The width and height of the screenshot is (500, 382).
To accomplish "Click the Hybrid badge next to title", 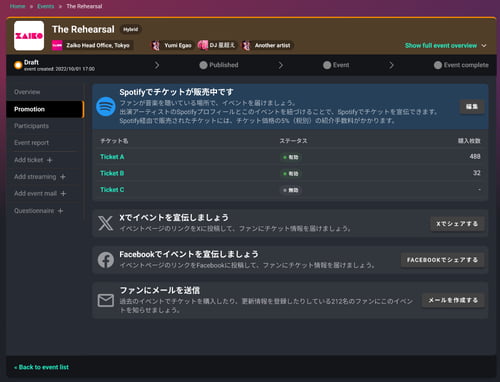I will 130,29.
